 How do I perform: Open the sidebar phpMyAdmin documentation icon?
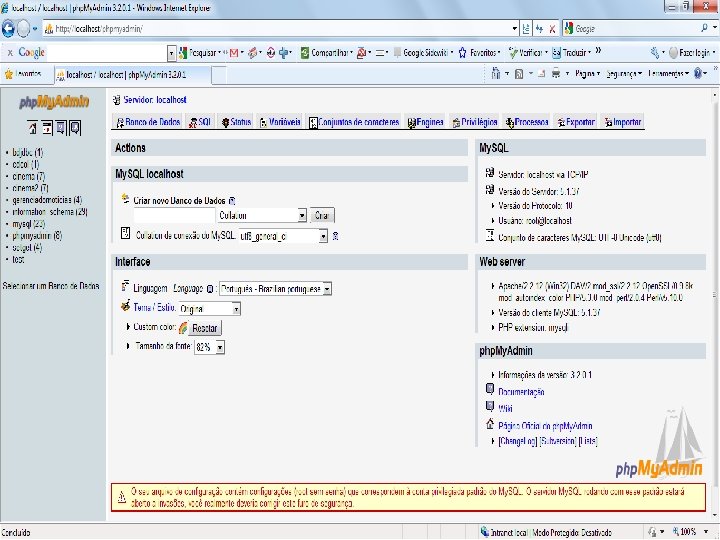tap(61, 127)
